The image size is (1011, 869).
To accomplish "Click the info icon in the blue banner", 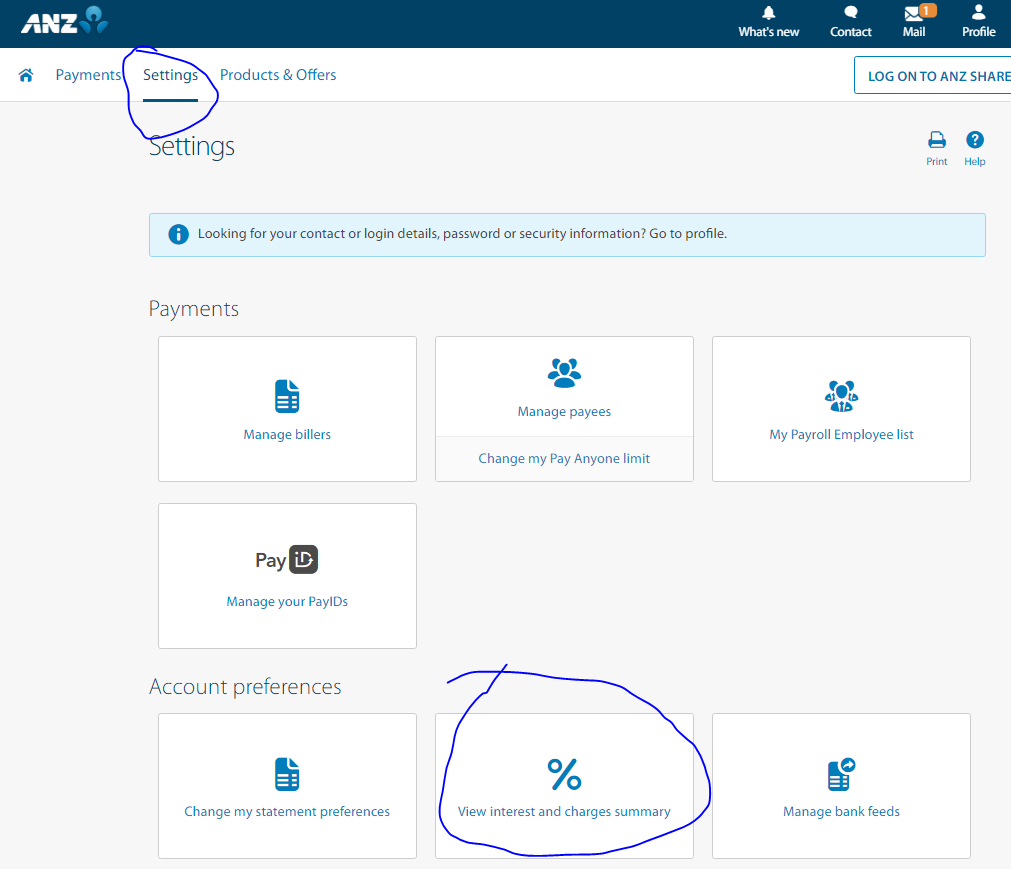I will point(179,234).
